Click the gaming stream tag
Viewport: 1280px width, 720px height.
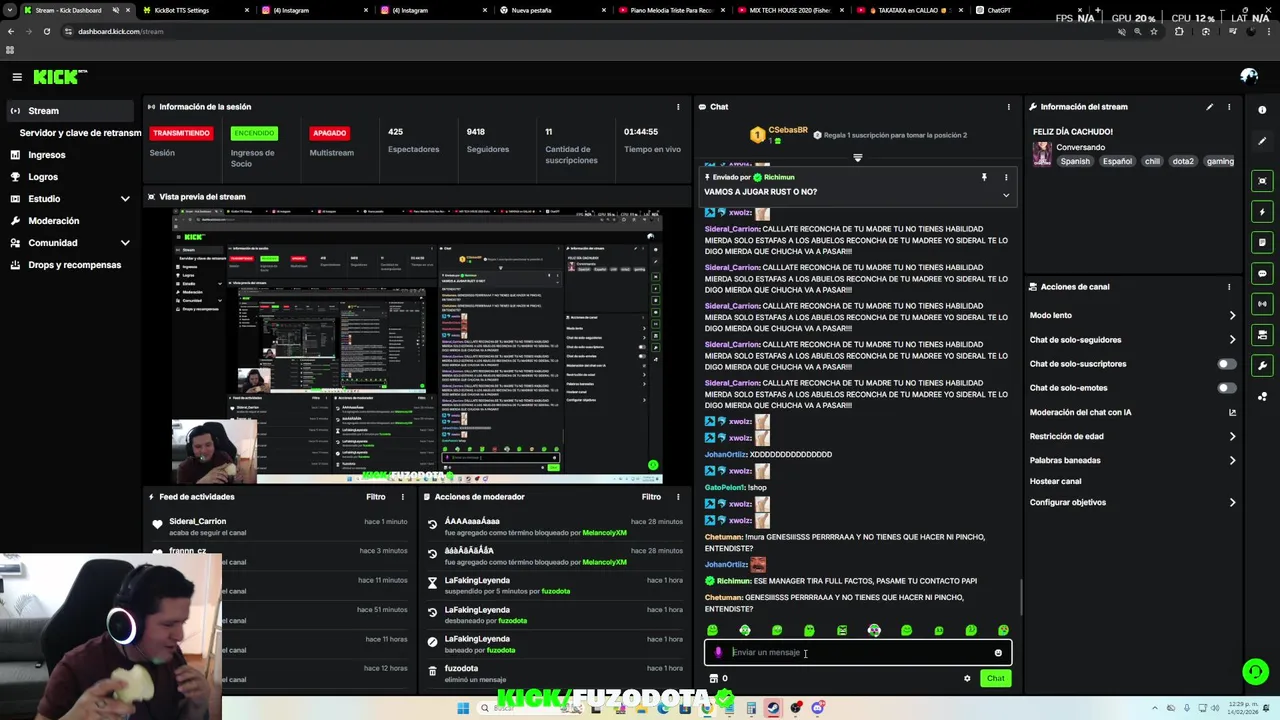1220,161
